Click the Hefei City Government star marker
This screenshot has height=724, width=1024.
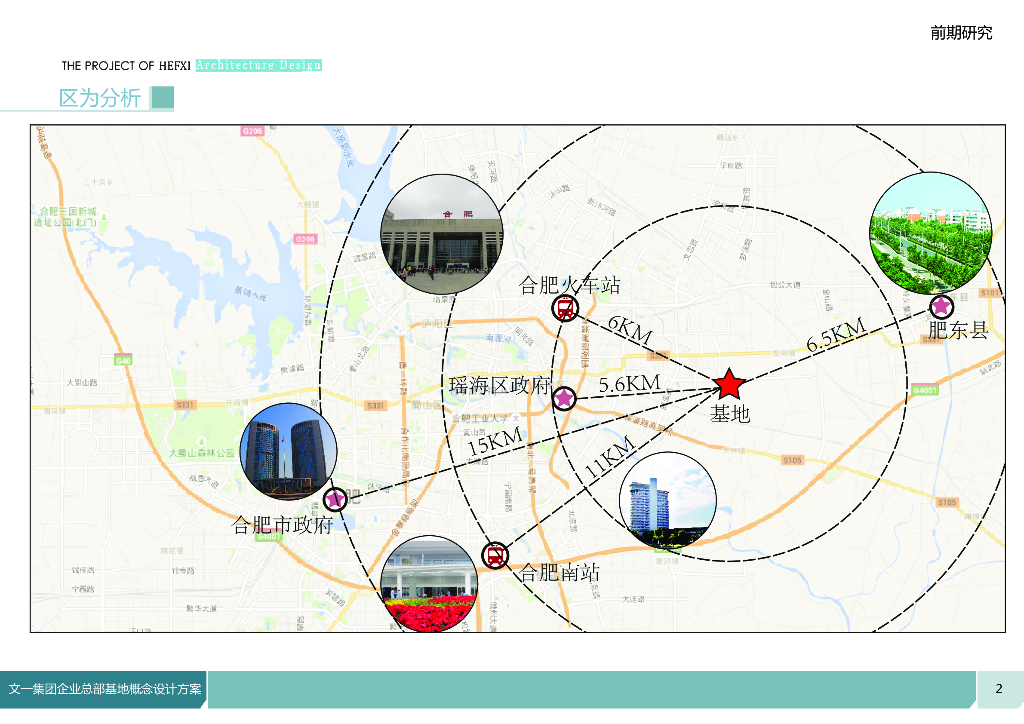pos(335,499)
